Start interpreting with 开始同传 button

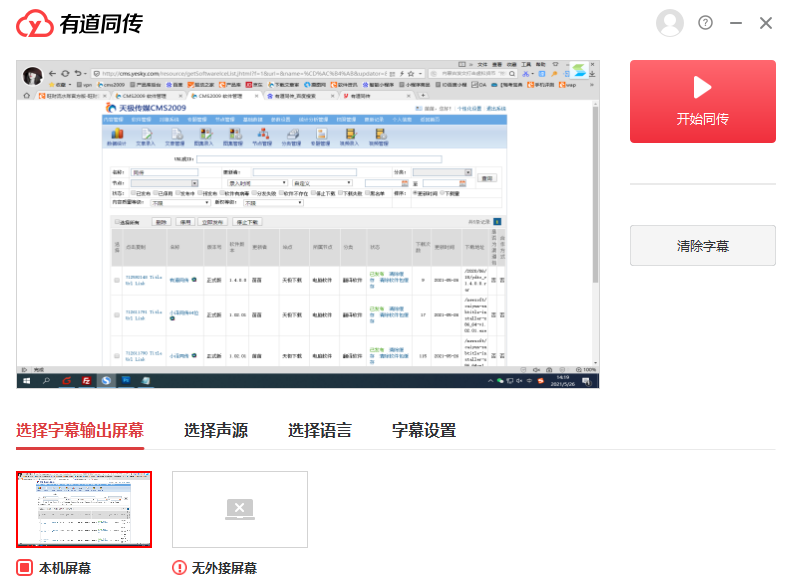(x=702, y=102)
